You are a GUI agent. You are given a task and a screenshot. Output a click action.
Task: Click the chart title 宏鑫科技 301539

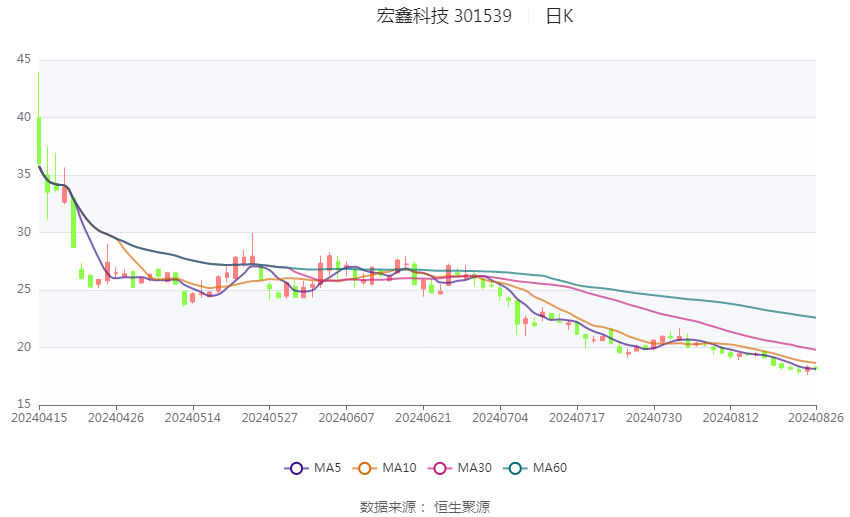pyautogui.click(x=444, y=16)
